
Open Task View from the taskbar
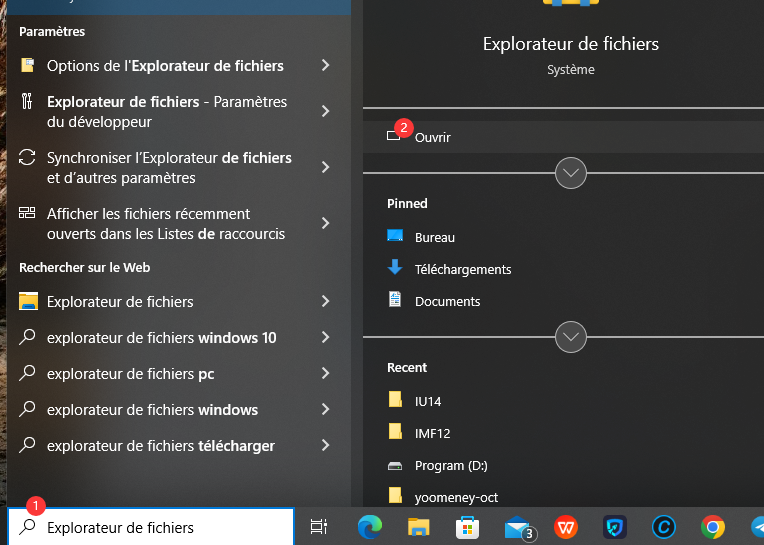319,526
